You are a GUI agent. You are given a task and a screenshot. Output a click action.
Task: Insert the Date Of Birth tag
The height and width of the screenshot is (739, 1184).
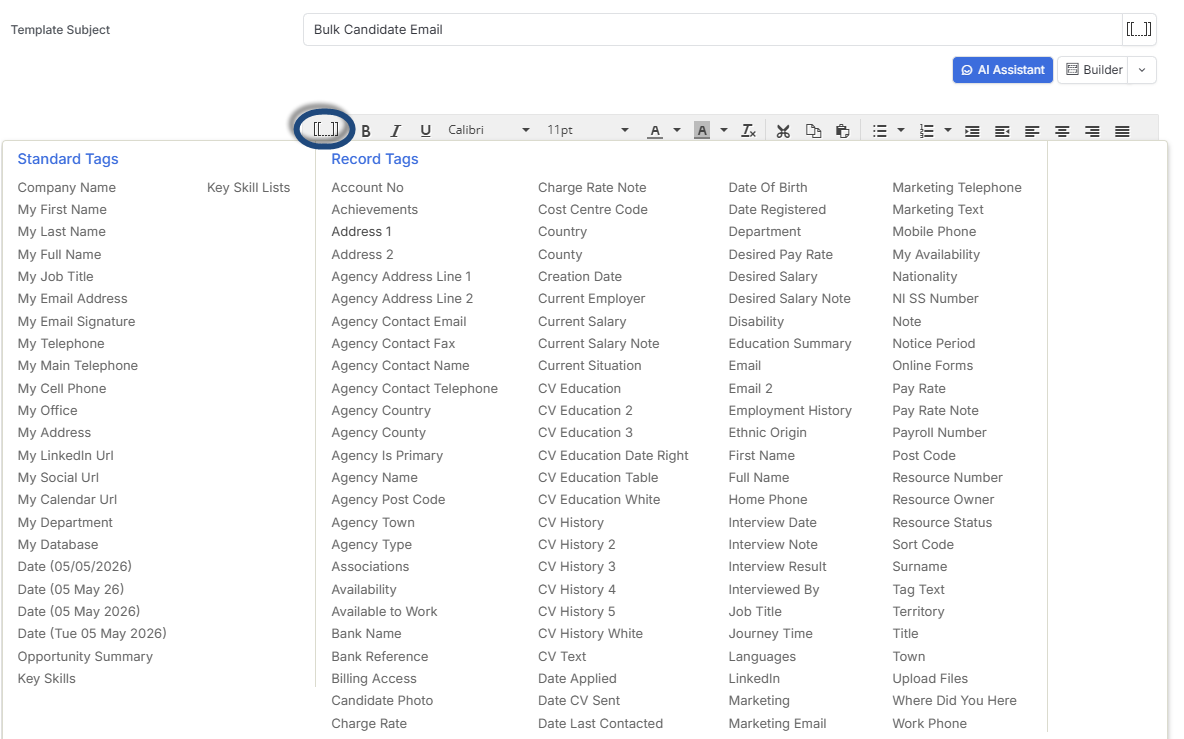pos(767,187)
